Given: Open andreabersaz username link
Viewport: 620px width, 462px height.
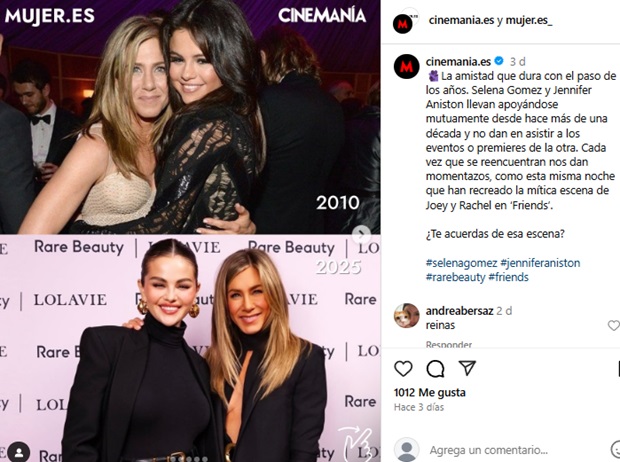Looking at the screenshot, I should point(459,311).
